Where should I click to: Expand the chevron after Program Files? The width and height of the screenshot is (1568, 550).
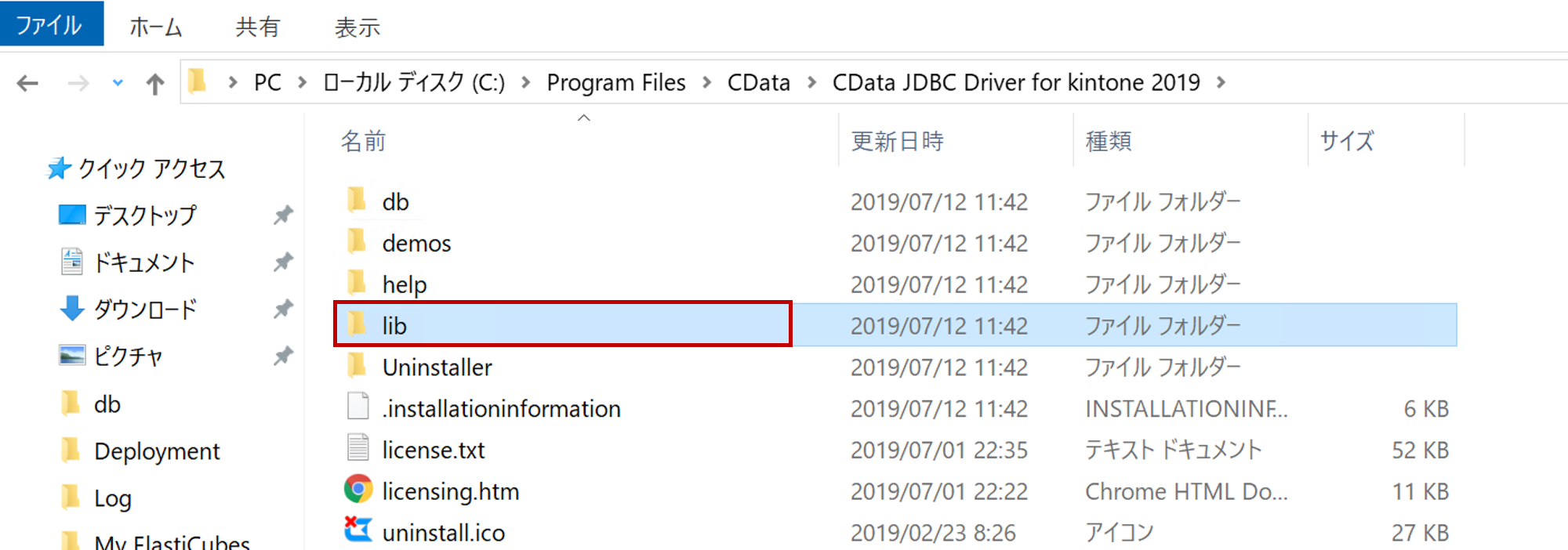pos(707,82)
